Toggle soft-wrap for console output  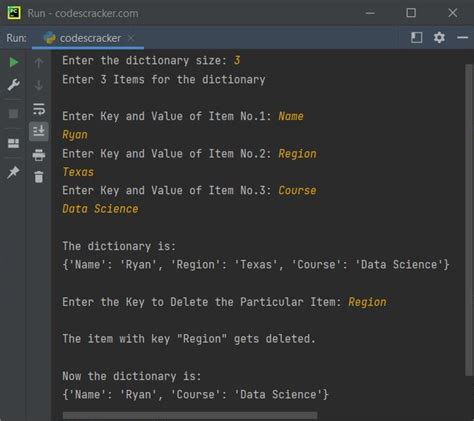coord(39,109)
